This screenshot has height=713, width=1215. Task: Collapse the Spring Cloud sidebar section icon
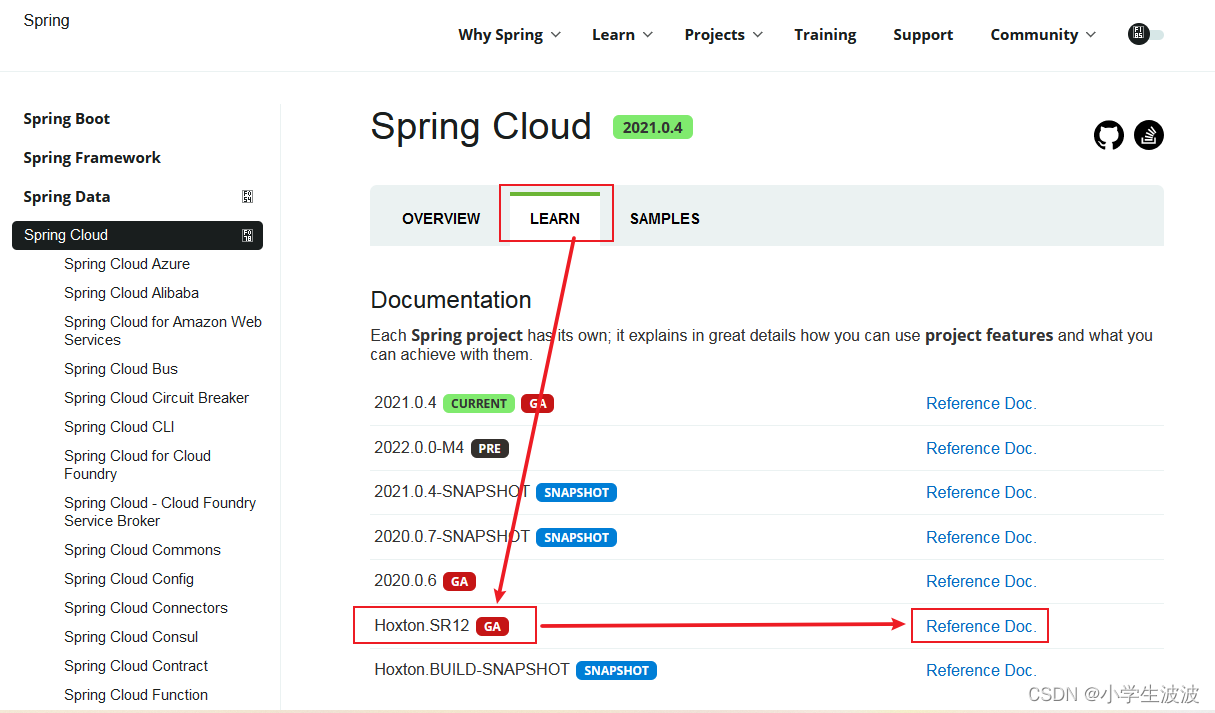[x=247, y=236]
